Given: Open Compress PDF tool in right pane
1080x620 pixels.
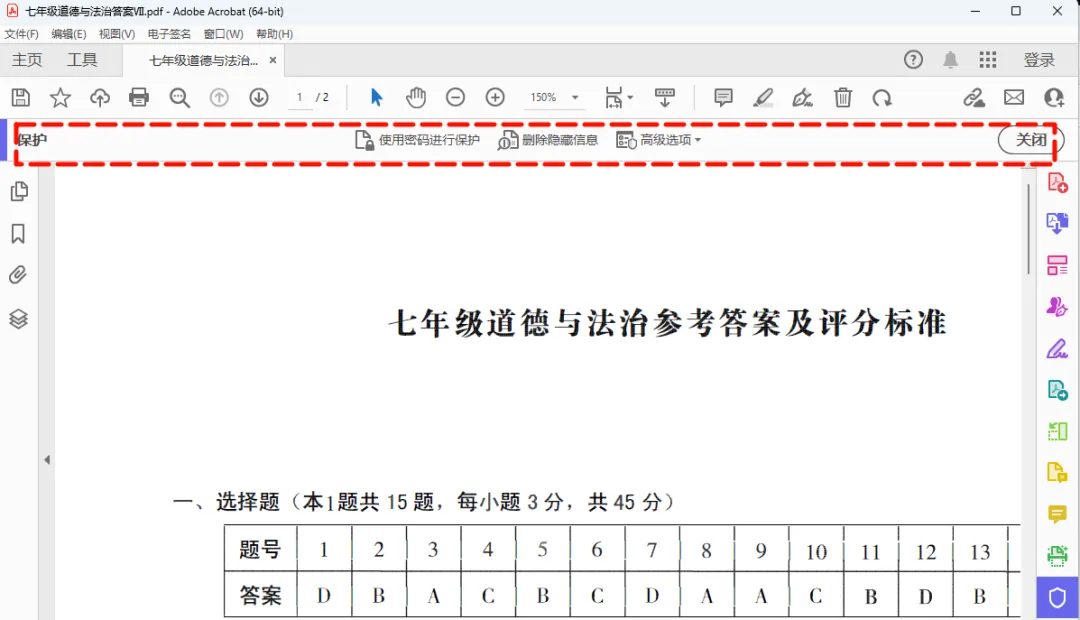Looking at the screenshot, I should click(x=1057, y=432).
